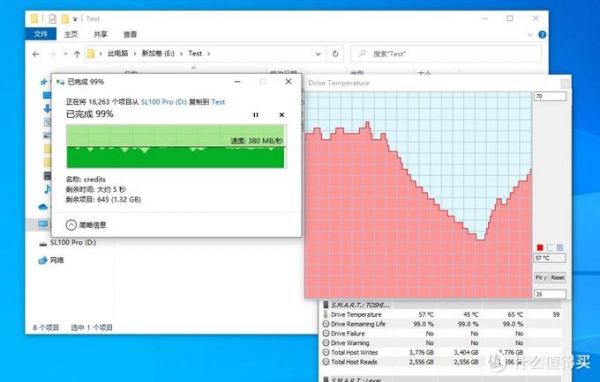This screenshot has width=600, height=382.
Task: Click the graph minimum field showing 35
Action: (x=550, y=294)
